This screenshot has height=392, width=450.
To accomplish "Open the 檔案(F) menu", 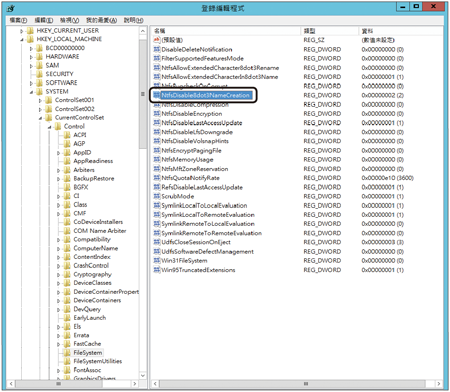I will 18,20.
